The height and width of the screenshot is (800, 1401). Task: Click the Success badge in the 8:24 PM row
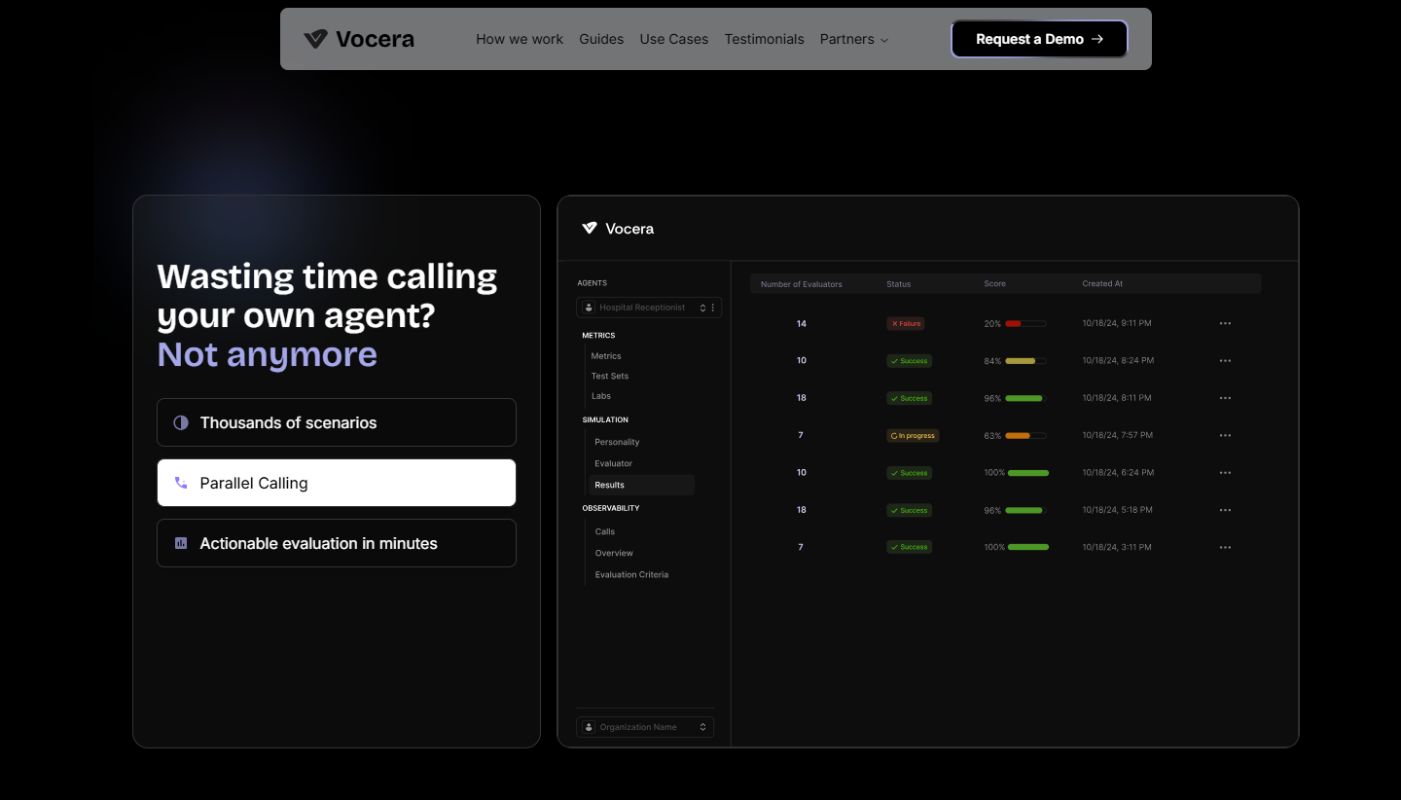[x=909, y=361]
